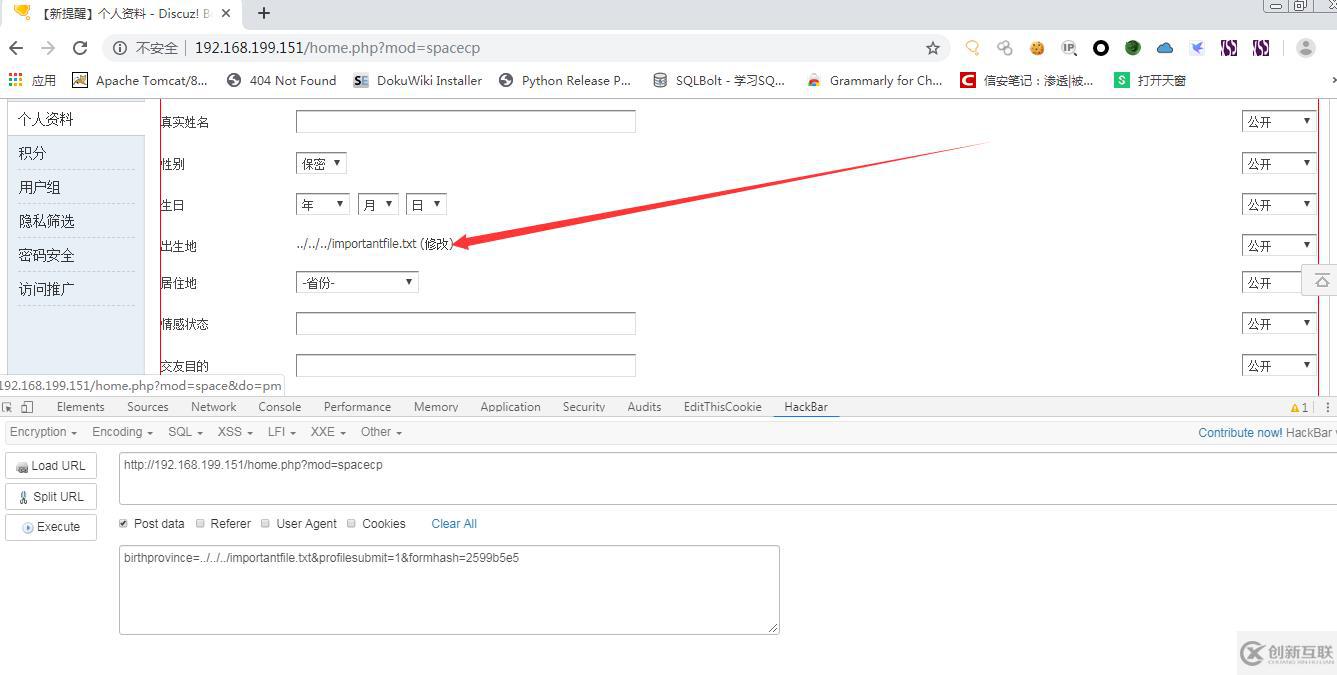The height and width of the screenshot is (675, 1337).
Task: Open Python Release bookmark
Action: [x=565, y=80]
